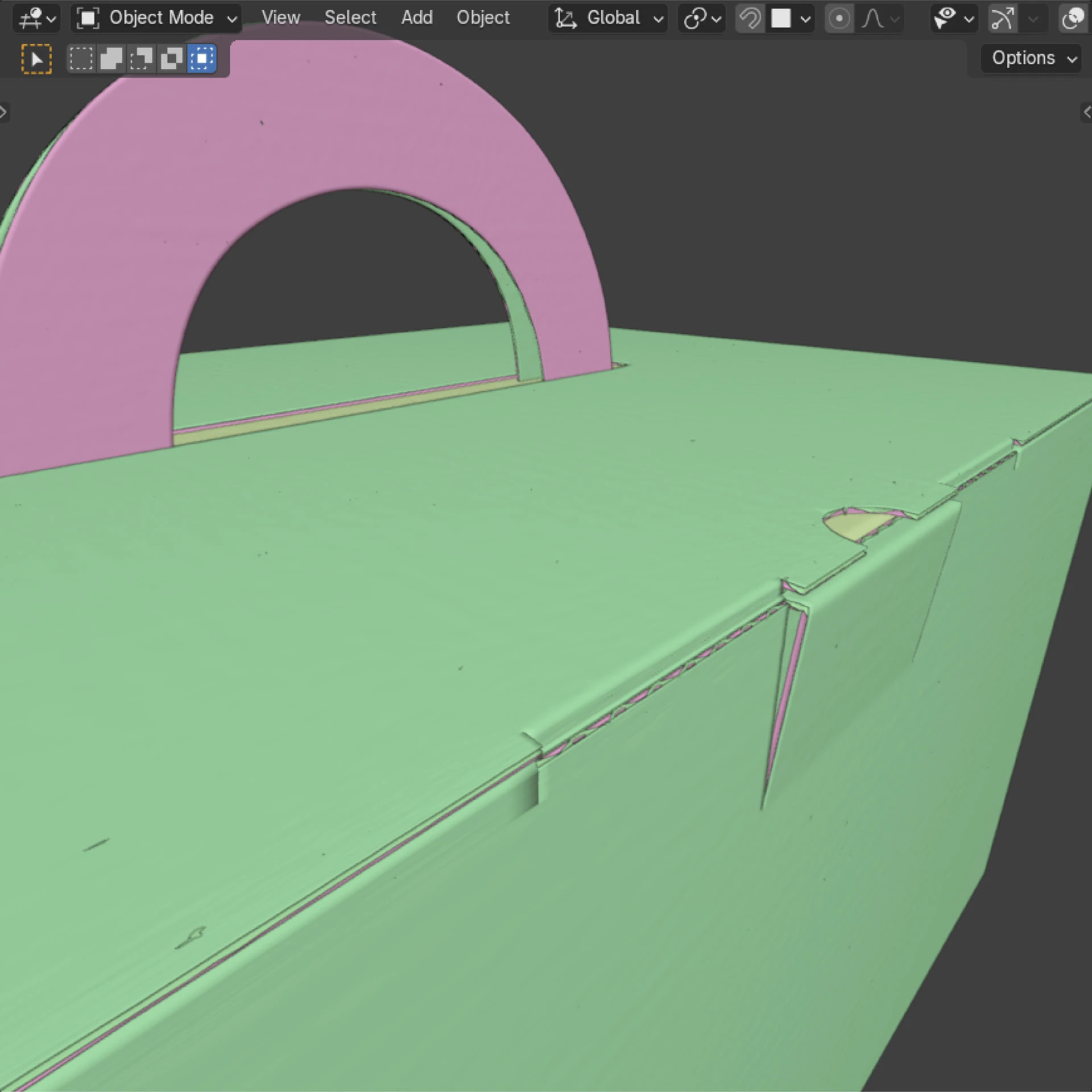Open the editor type menu
Image resolution: width=1092 pixels, height=1092 pixels.
point(37,18)
